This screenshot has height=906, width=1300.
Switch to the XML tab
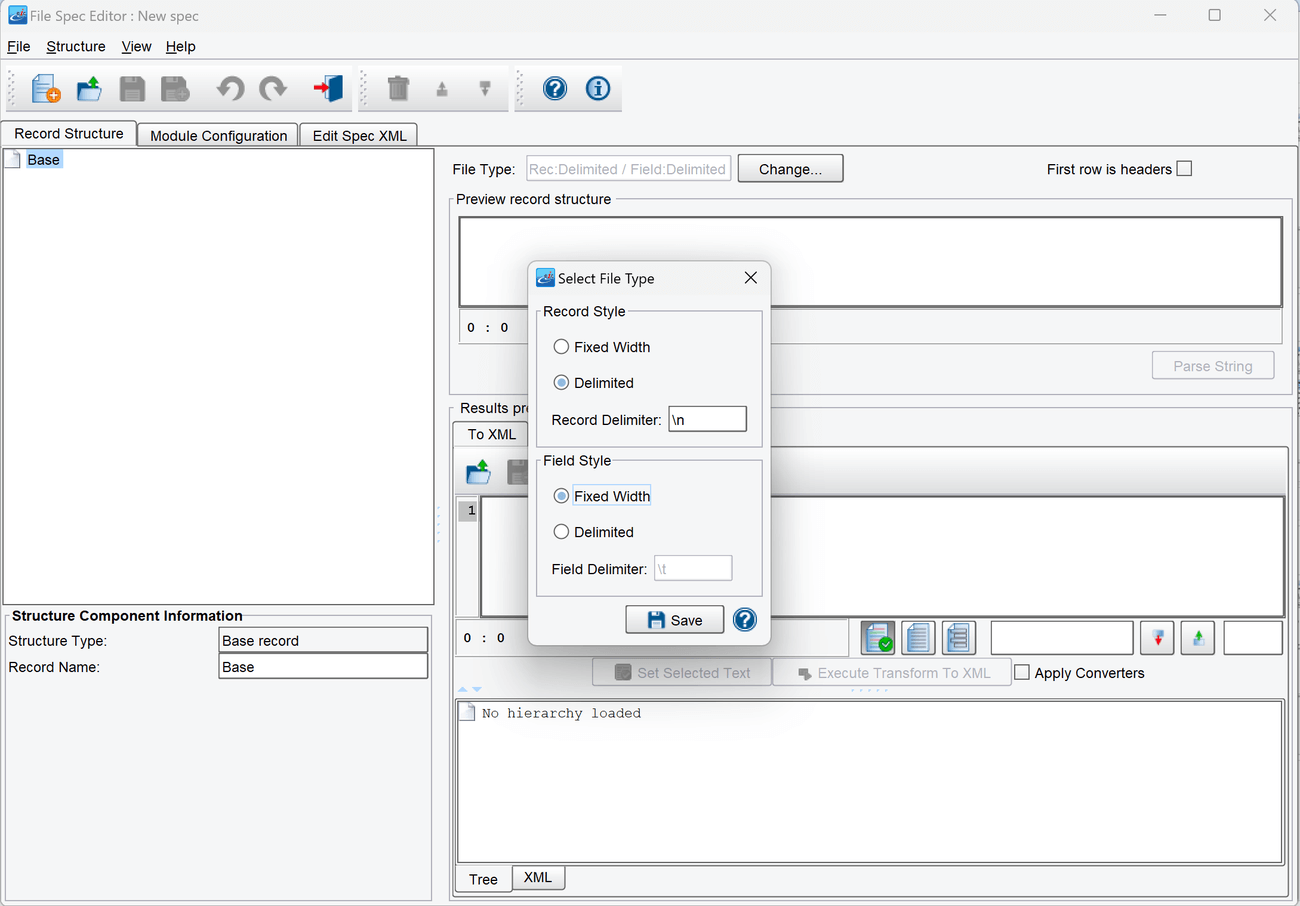(538, 877)
